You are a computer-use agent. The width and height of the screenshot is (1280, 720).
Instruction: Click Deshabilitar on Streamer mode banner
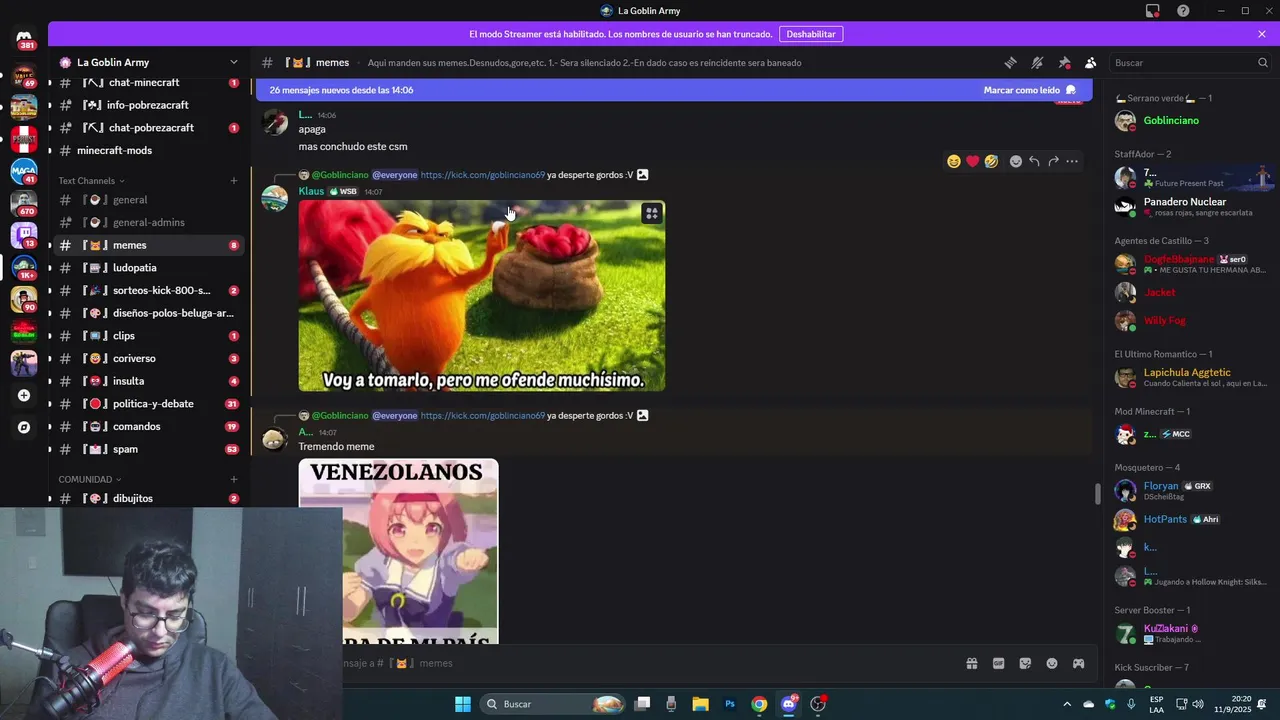pyautogui.click(x=811, y=34)
